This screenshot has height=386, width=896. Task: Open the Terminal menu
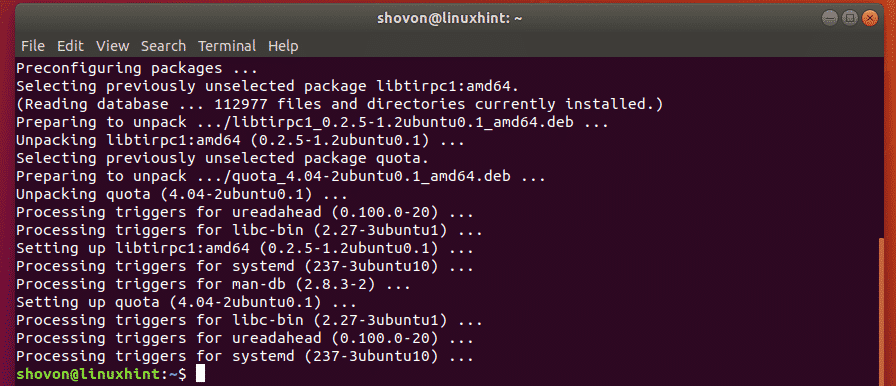(227, 46)
